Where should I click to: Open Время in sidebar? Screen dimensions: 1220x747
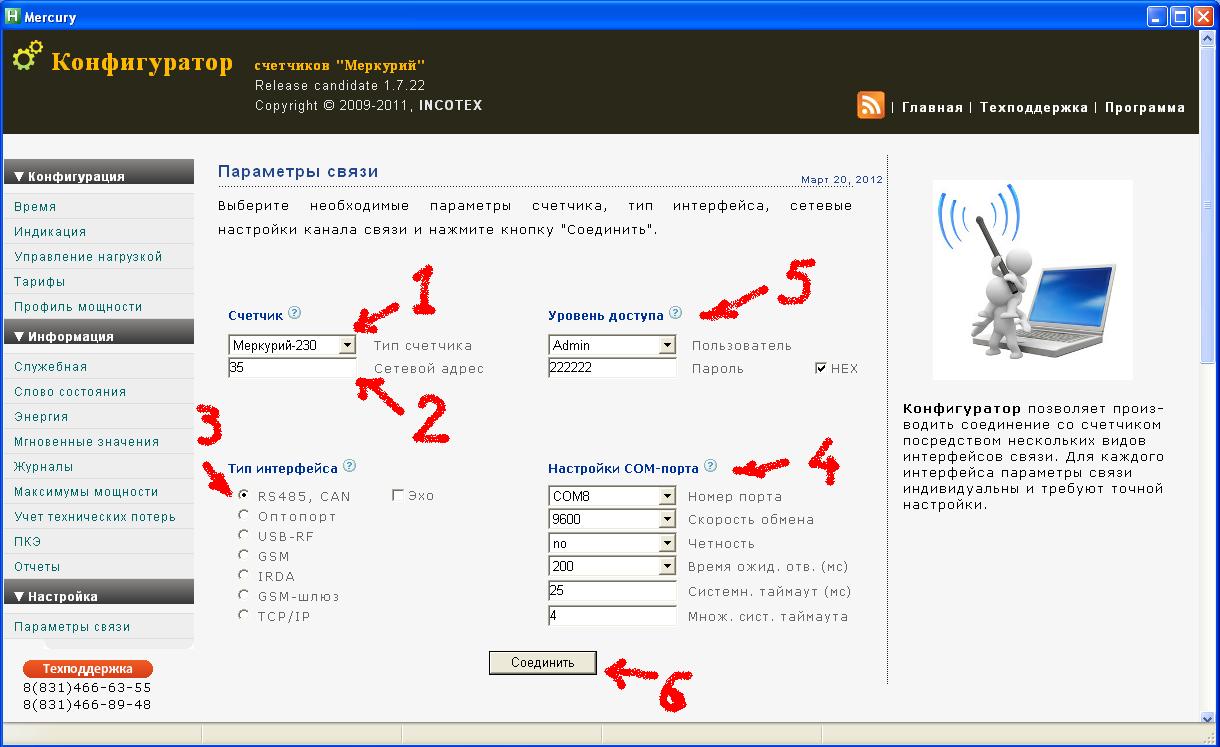35,206
